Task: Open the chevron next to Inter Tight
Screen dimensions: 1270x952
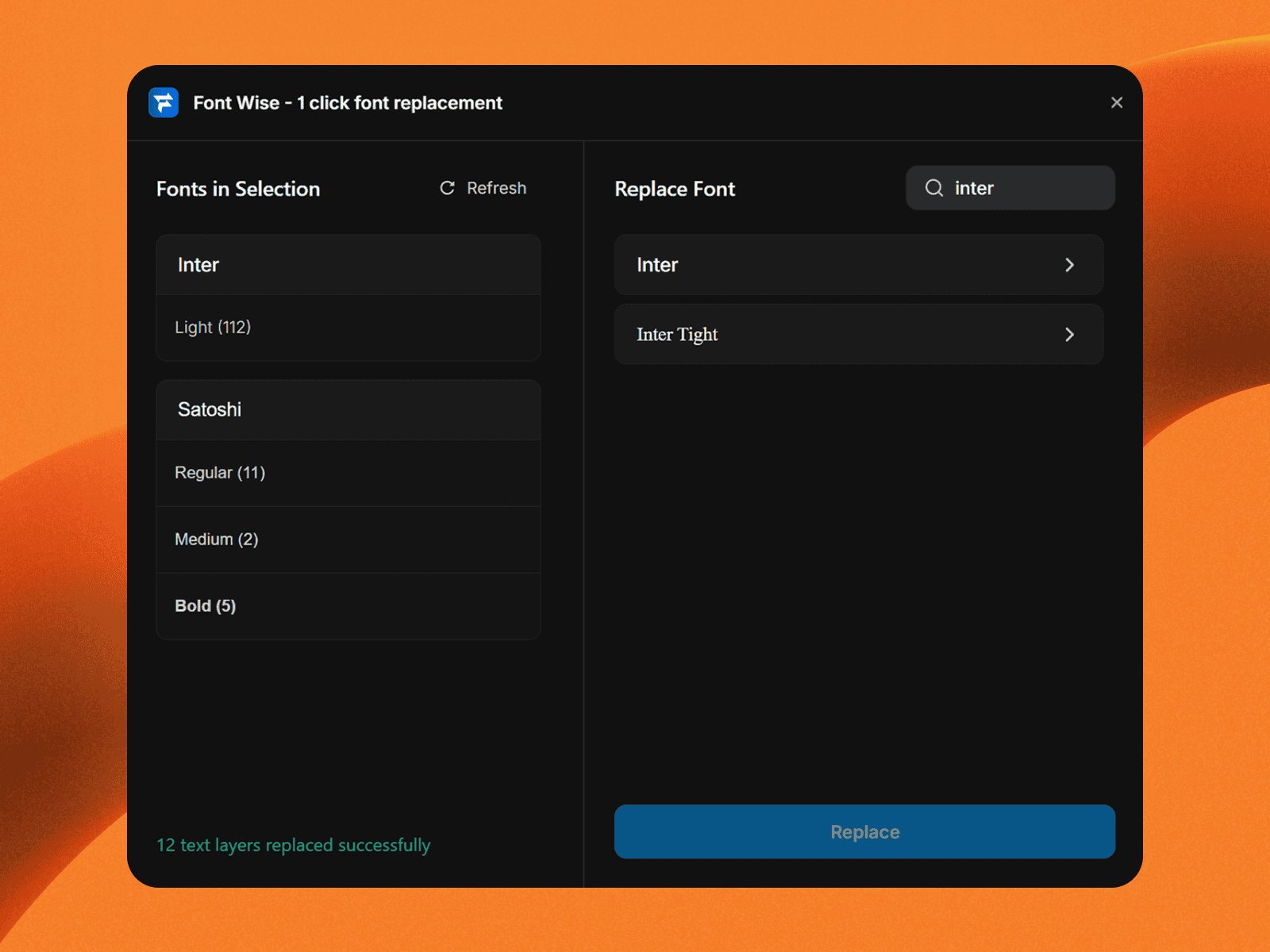Action: click(x=1071, y=334)
